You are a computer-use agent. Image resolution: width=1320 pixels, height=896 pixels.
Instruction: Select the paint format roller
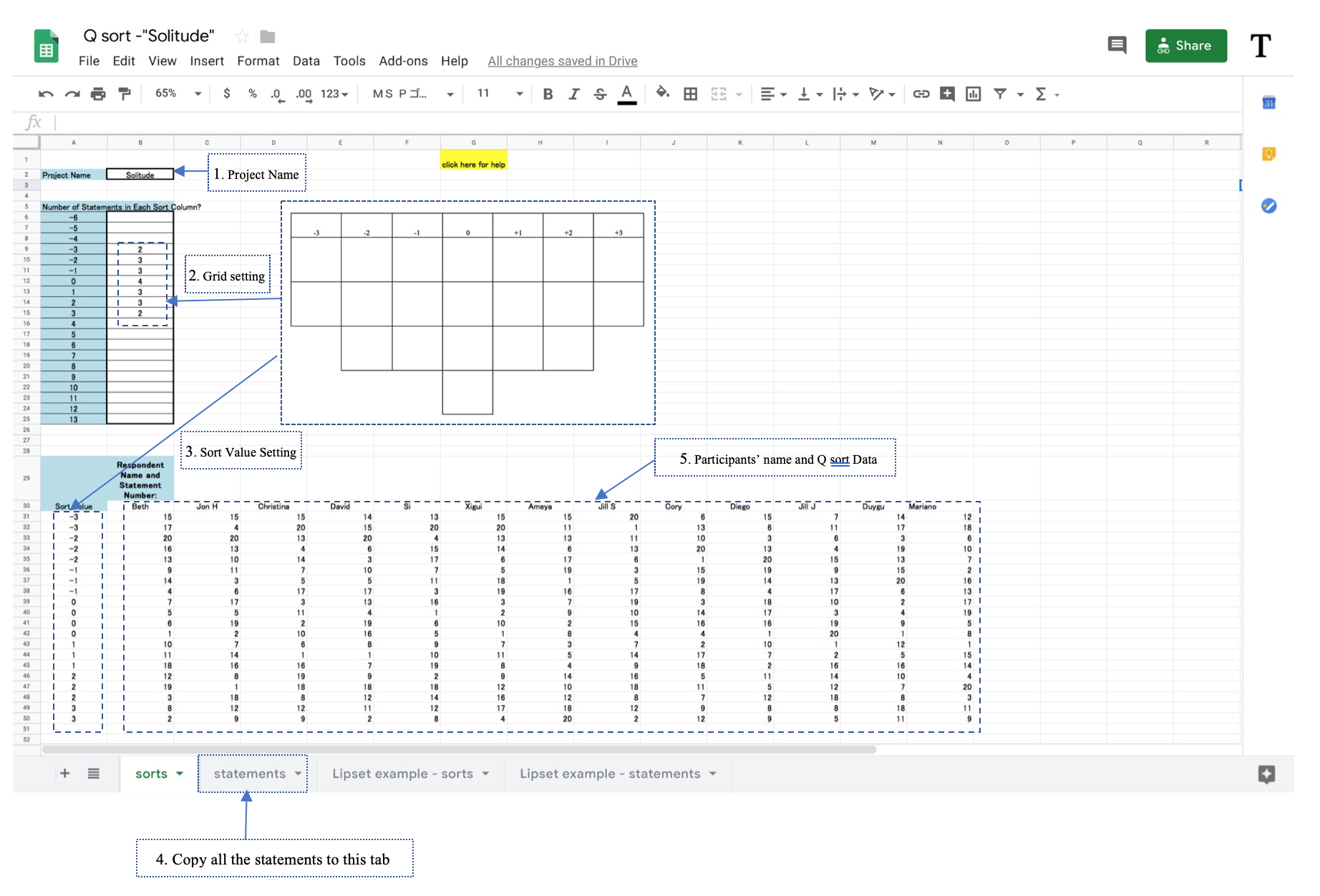125,94
